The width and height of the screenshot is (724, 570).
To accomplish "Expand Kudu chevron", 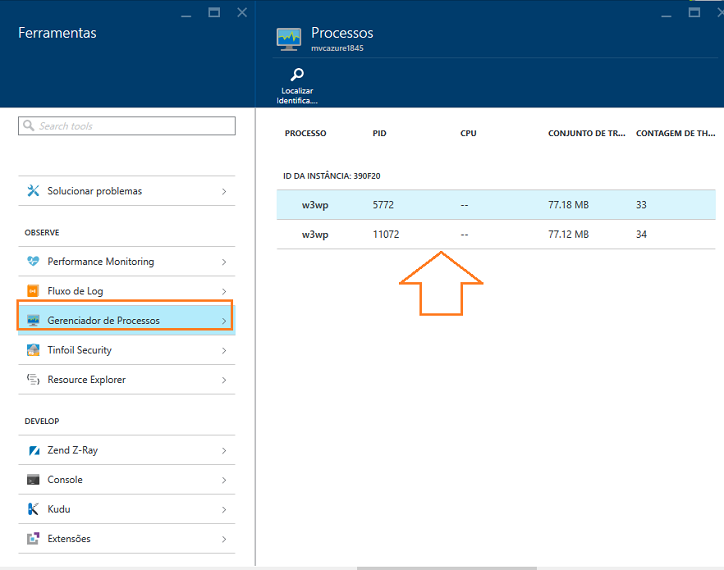I will click(224, 509).
